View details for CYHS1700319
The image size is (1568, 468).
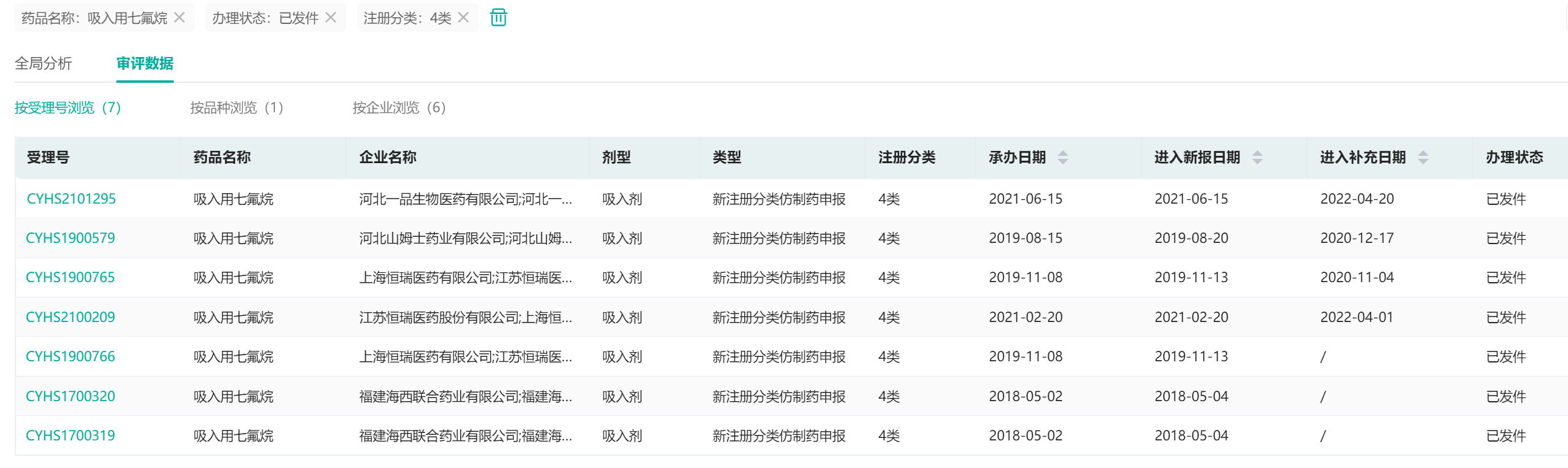(71, 435)
